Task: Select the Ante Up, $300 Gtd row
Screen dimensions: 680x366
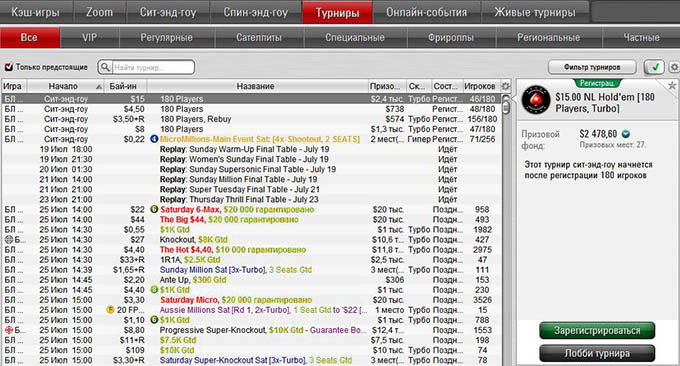Action: point(252,280)
